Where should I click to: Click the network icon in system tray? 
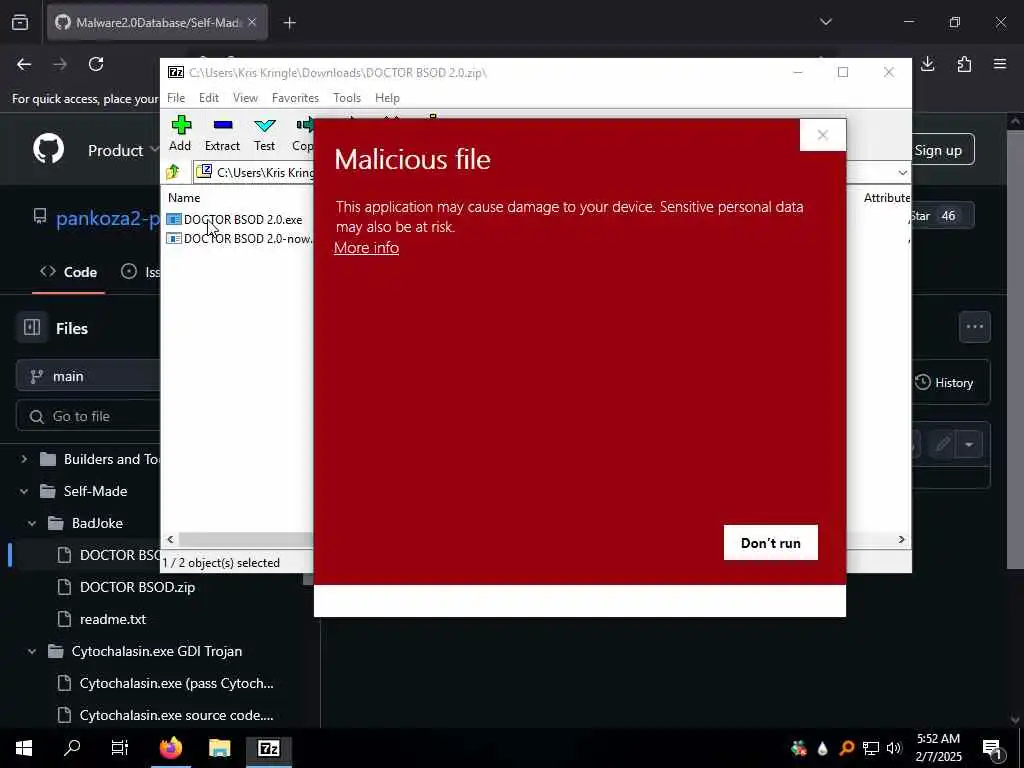pos(871,748)
